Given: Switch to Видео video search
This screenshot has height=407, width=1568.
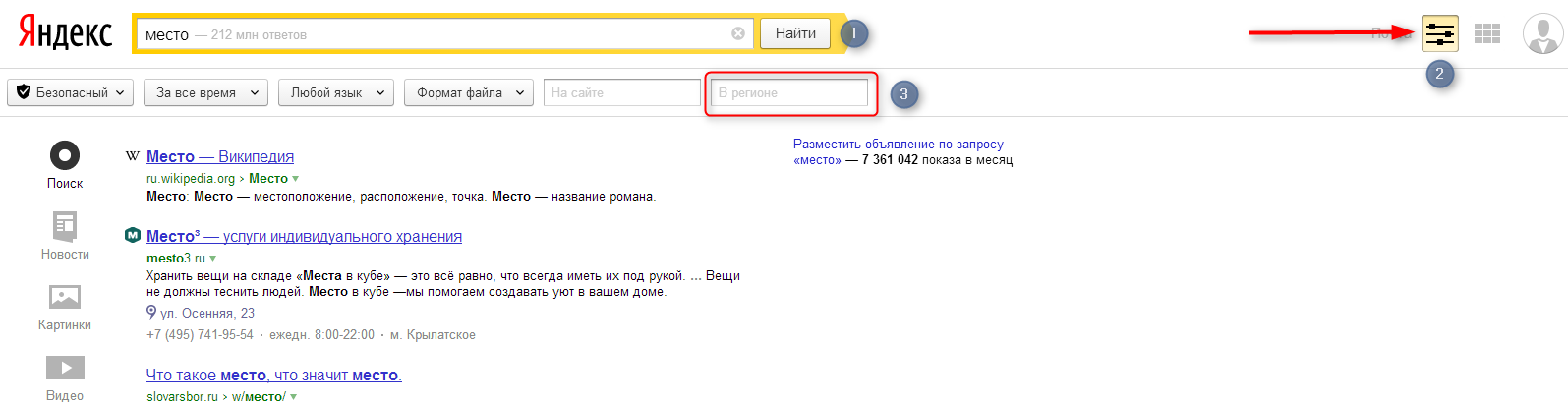Looking at the screenshot, I should pos(65,369).
